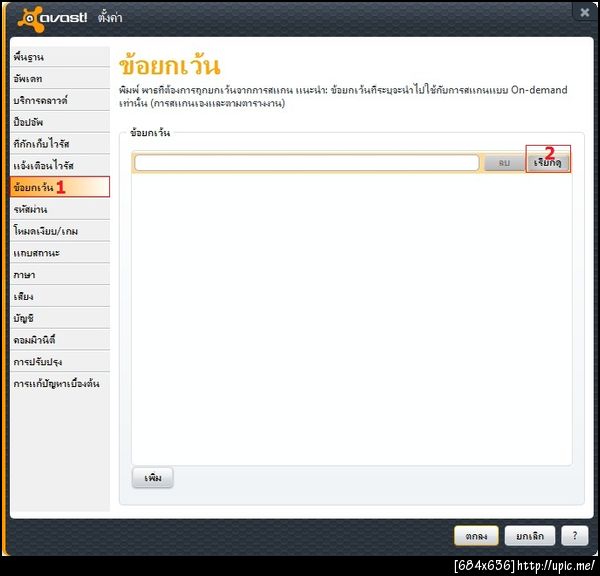
Task: Click the ยกเลิก cancel button
Action: pos(530,535)
